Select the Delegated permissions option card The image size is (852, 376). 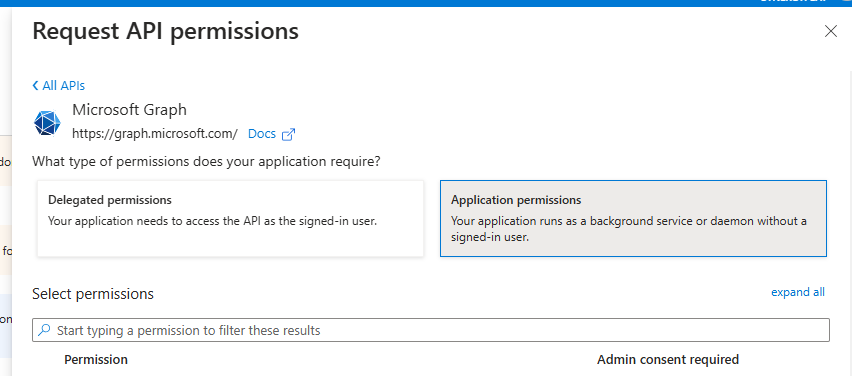point(230,218)
